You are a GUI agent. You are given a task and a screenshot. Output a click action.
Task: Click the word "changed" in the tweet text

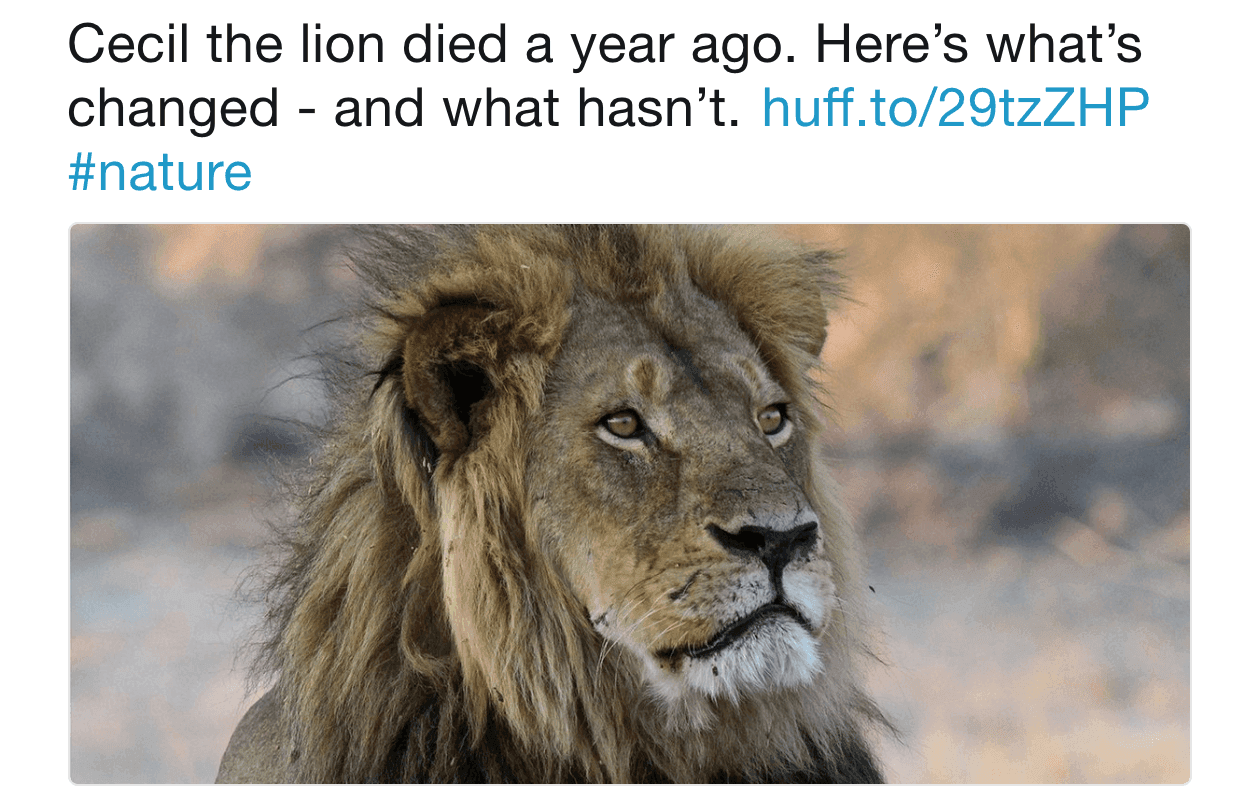click(173, 110)
